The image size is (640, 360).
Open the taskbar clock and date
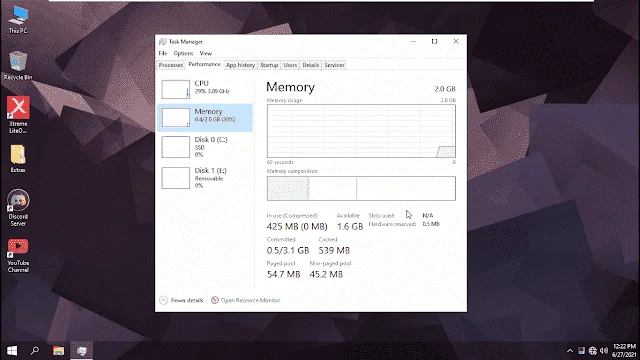coord(624,351)
